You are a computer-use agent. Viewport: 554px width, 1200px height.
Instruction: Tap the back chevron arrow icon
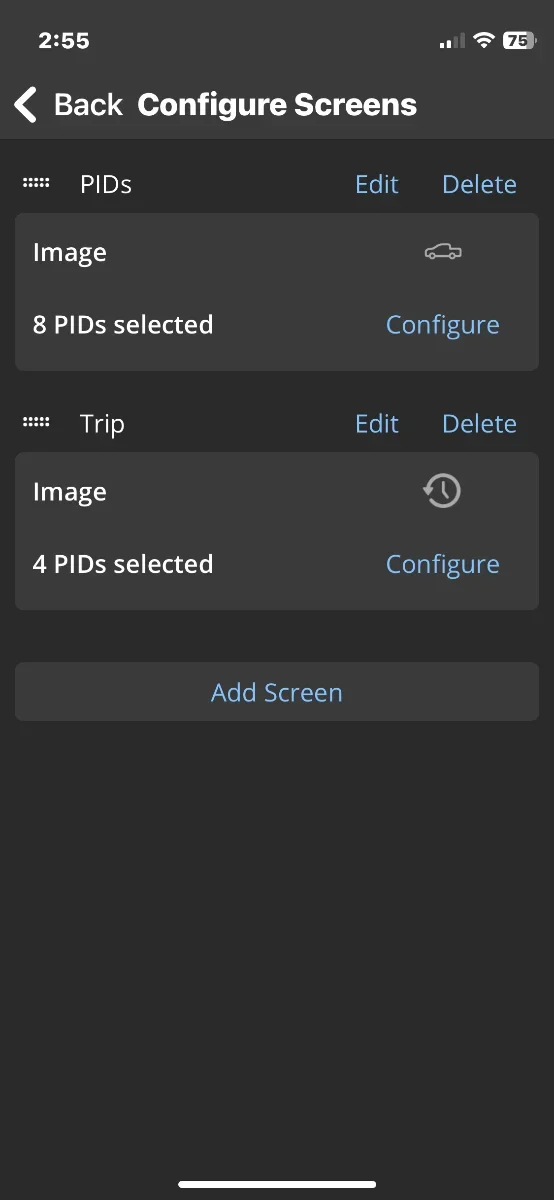25,104
